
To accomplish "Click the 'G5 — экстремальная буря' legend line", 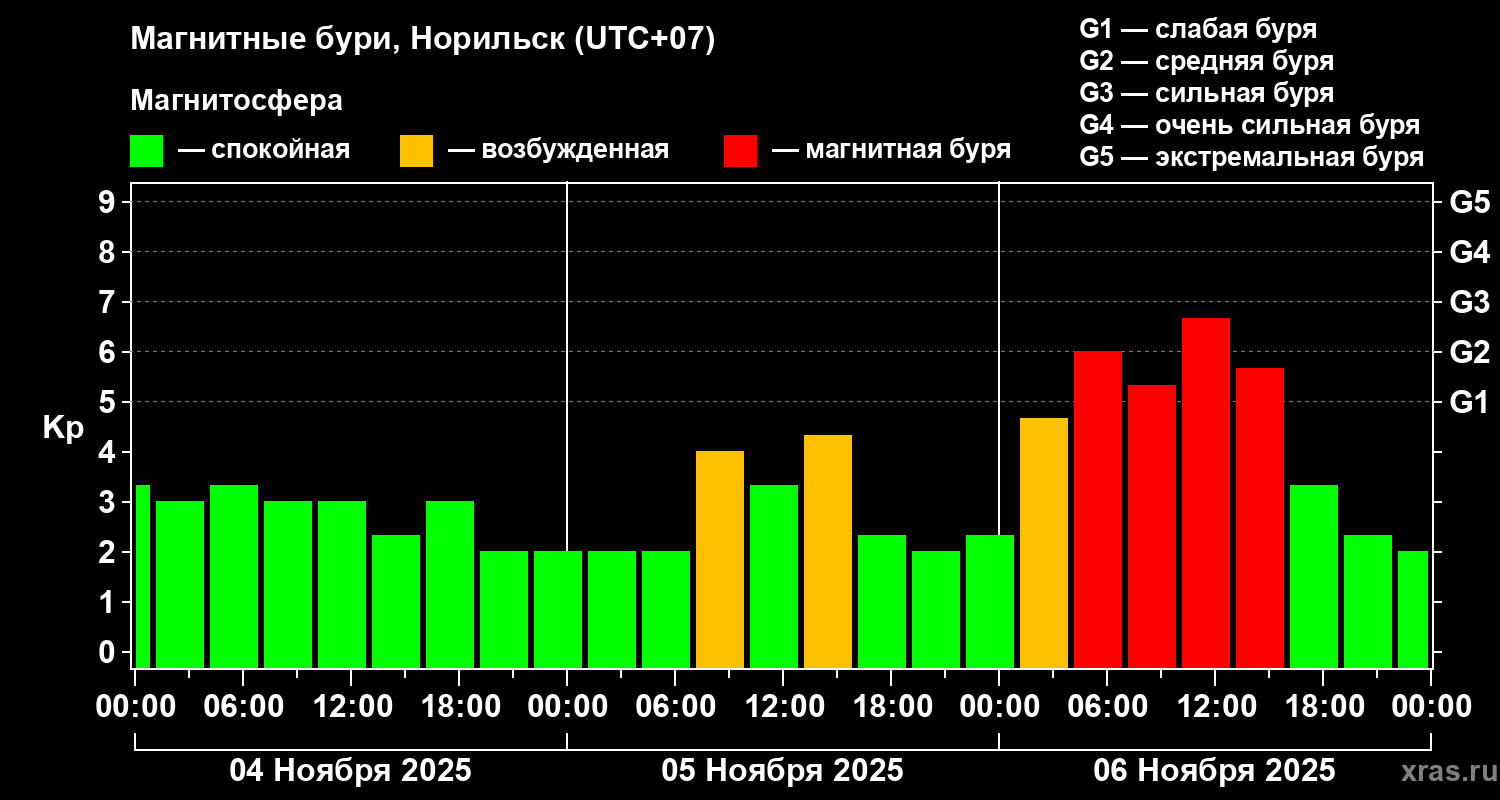I will (x=1252, y=157).
